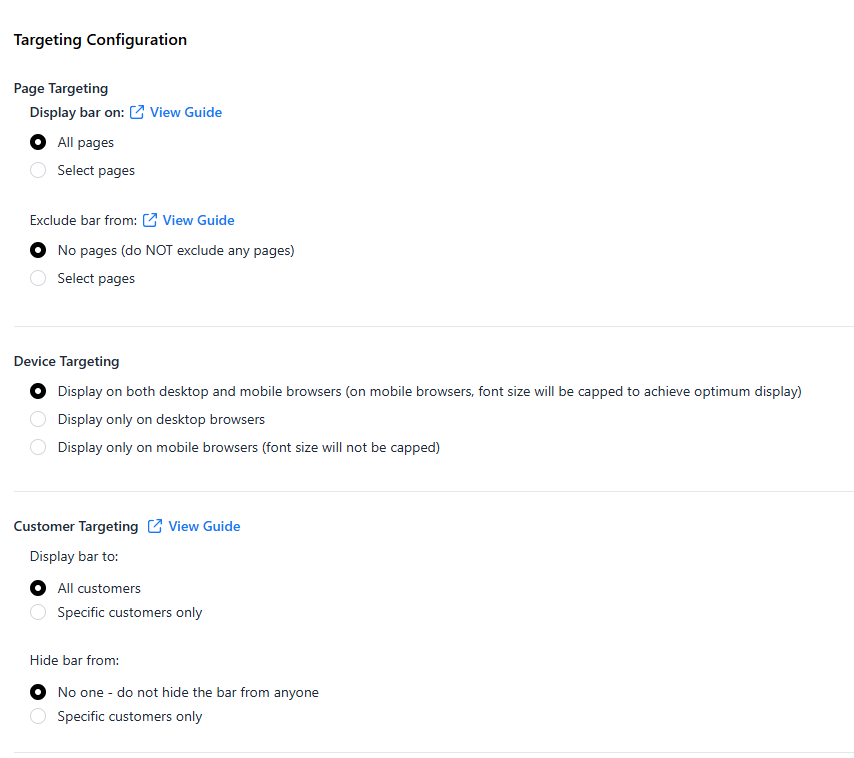The height and width of the screenshot is (758, 854).
Task: Click the external-link icon beside Customer Targeting
Action: coord(155,526)
